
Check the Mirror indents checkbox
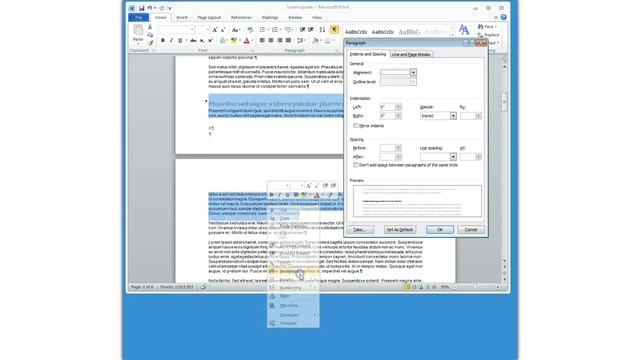coord(356,126)
